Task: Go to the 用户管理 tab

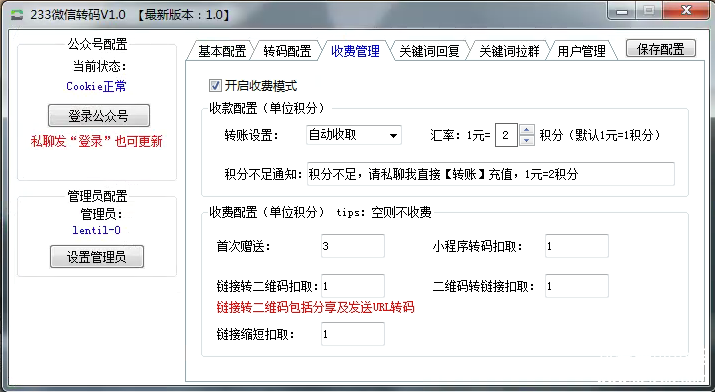Action: pos(582,51)
